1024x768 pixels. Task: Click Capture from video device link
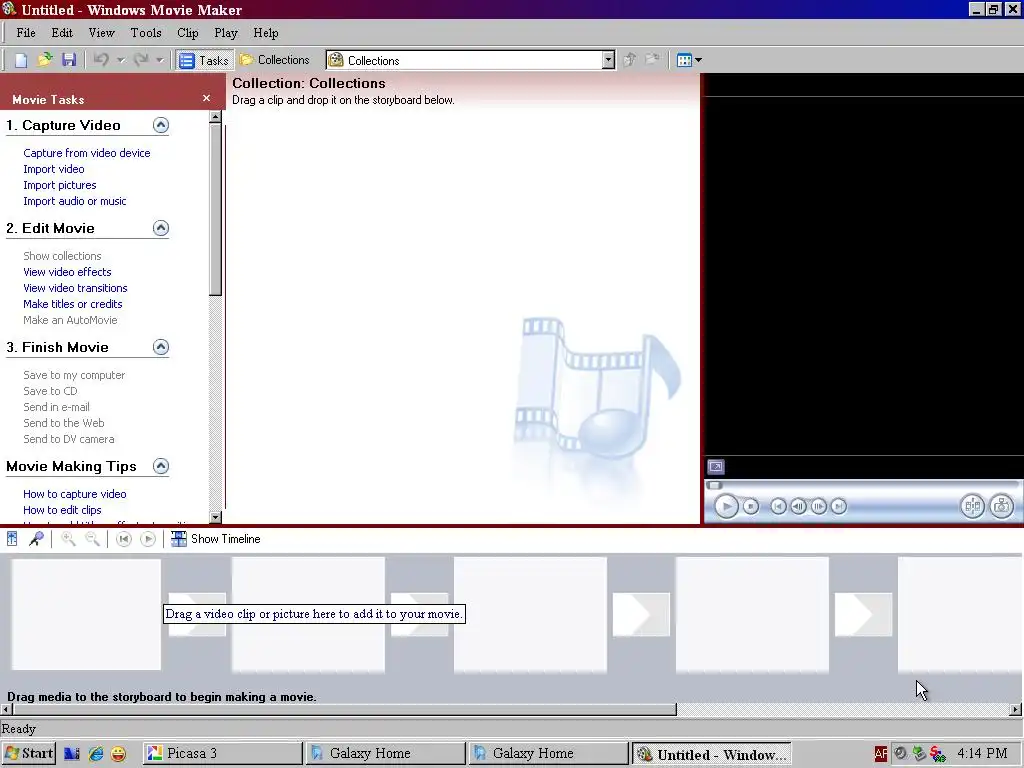(x=87, y=153)
